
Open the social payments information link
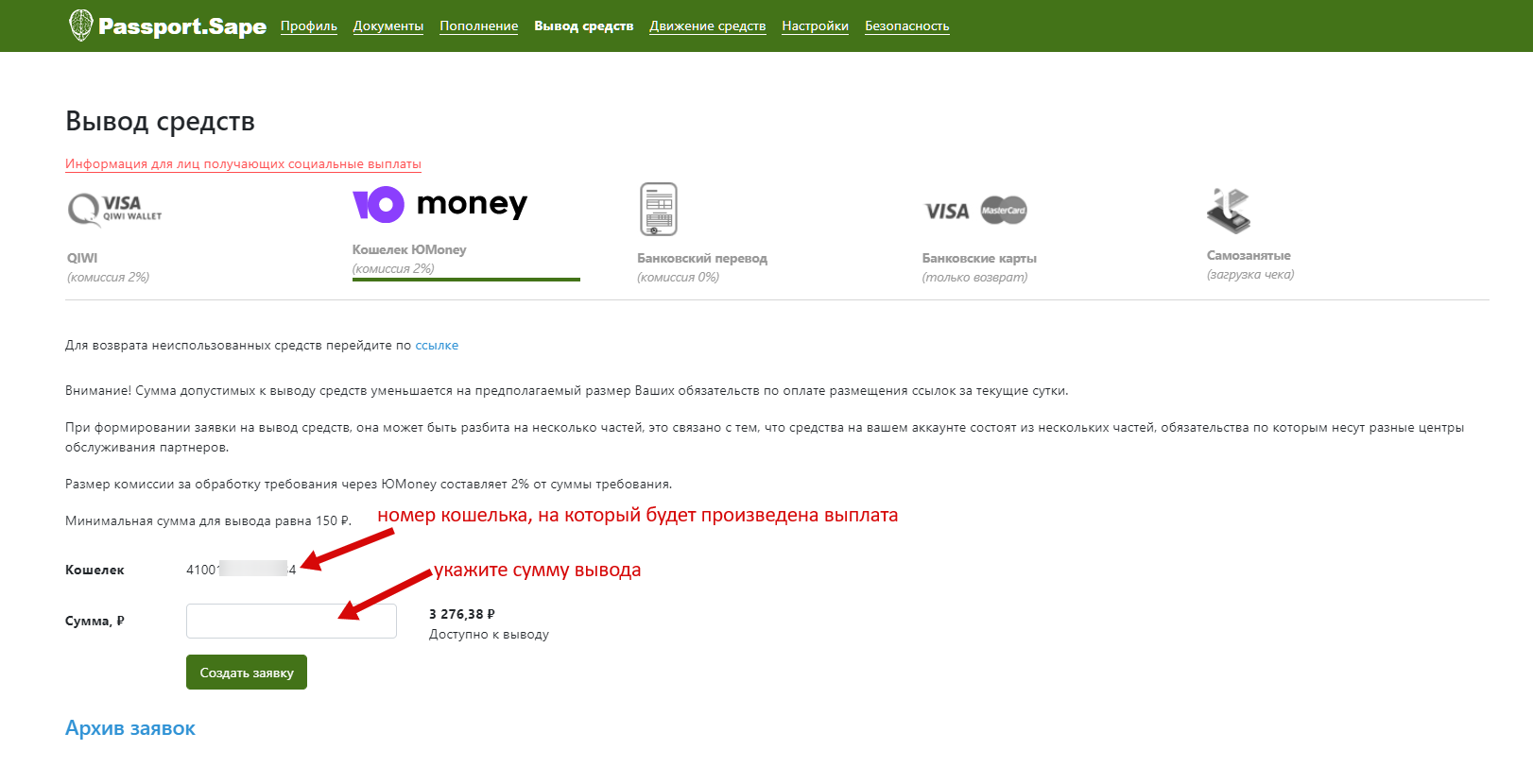coord(243,164)
